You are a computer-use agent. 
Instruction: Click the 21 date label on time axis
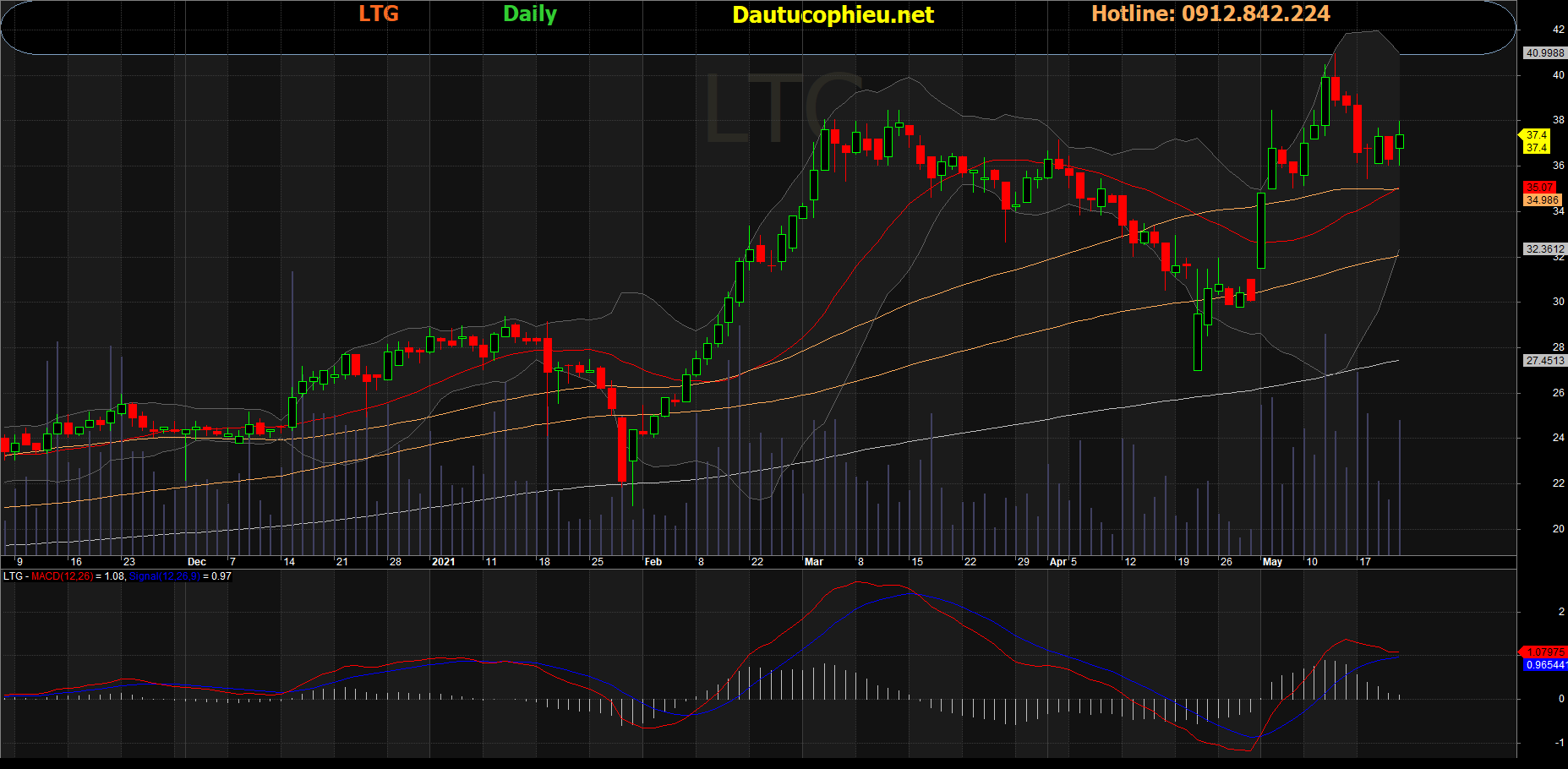341,562
